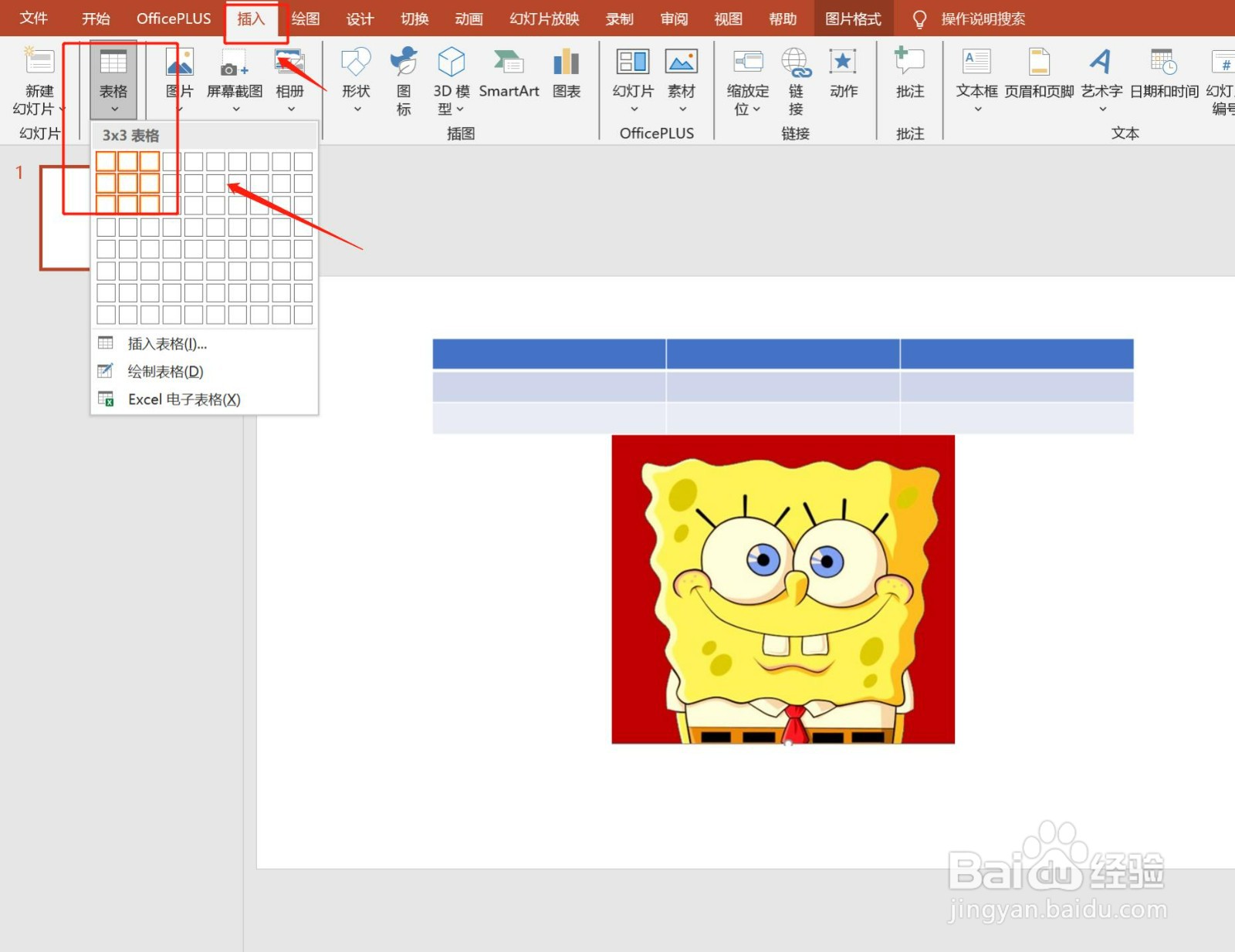Select the SpongeBob picture on slide
Screen dimensions: 1235x952
pyautogui.click(x=783, y=589)
